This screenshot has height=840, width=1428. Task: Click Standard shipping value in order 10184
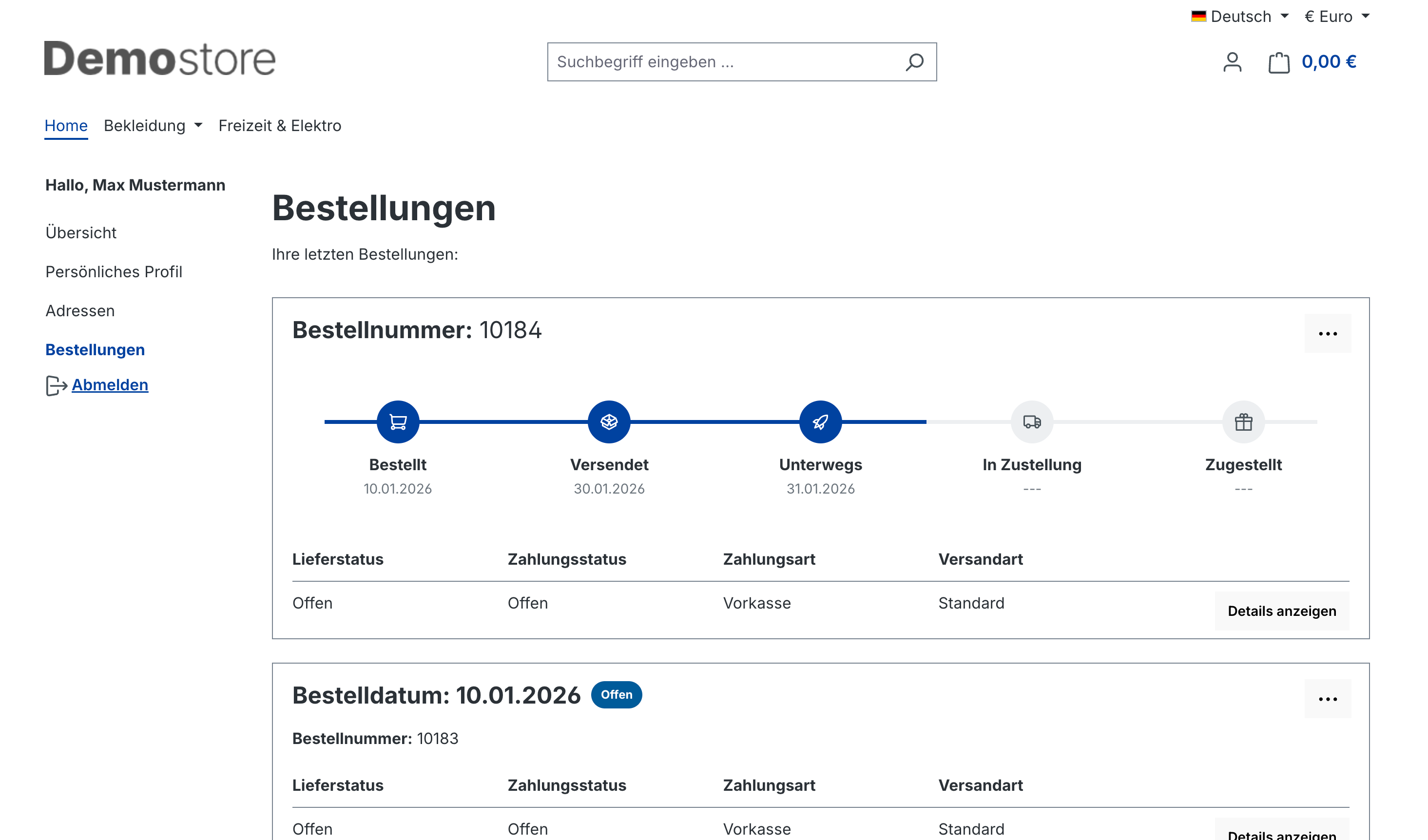click(971, 603)
